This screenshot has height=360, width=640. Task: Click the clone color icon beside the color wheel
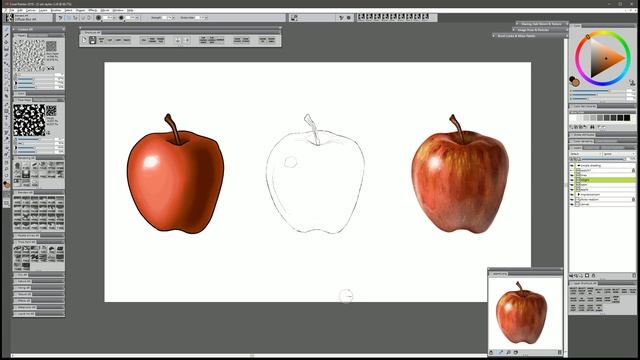(632, 82)
